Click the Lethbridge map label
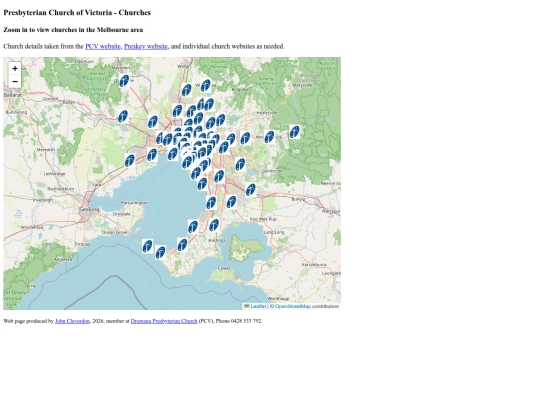This screenshot has height=405, width=540. point(54,174)
